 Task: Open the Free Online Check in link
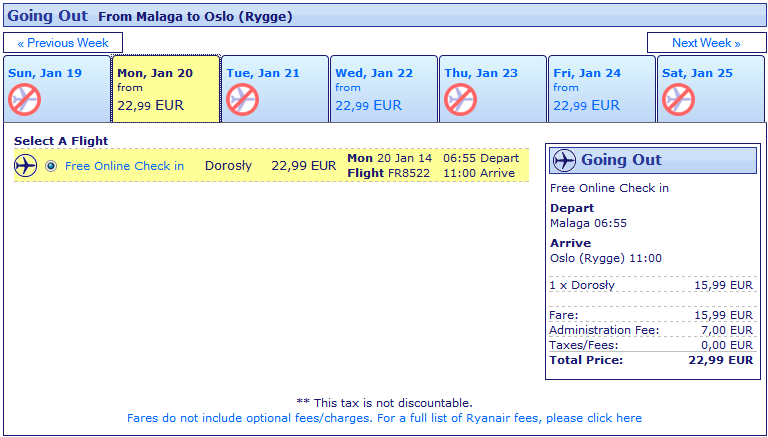coord(124,166)
